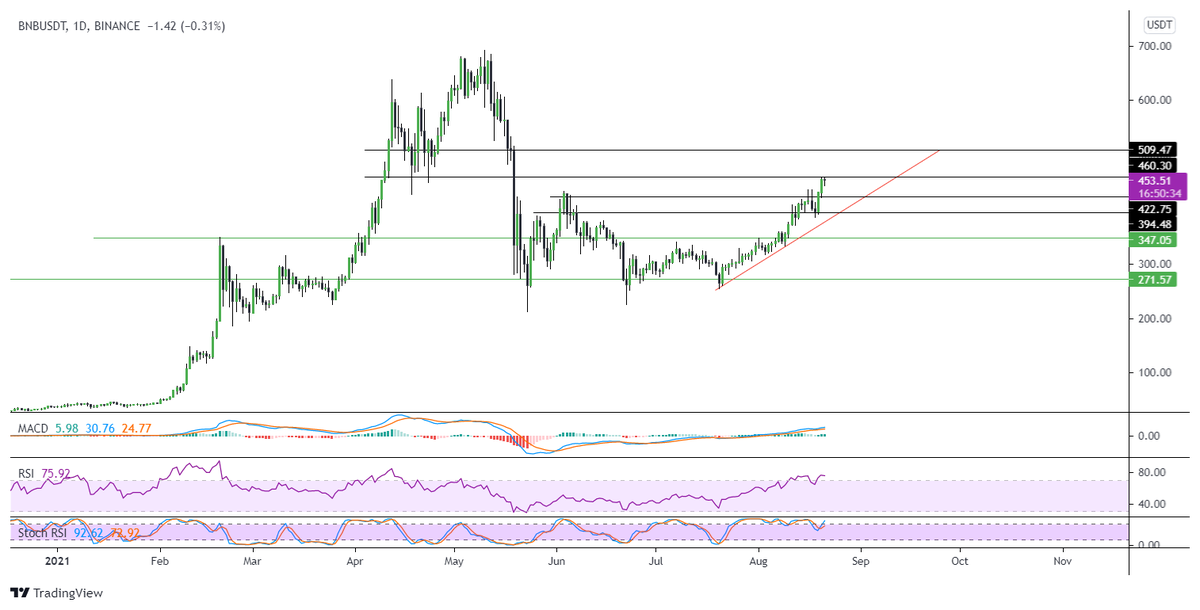The height and width of the screenshot is (610, 1200).
Task: Select the 460.30 price label
Action: click(1151, 165)
